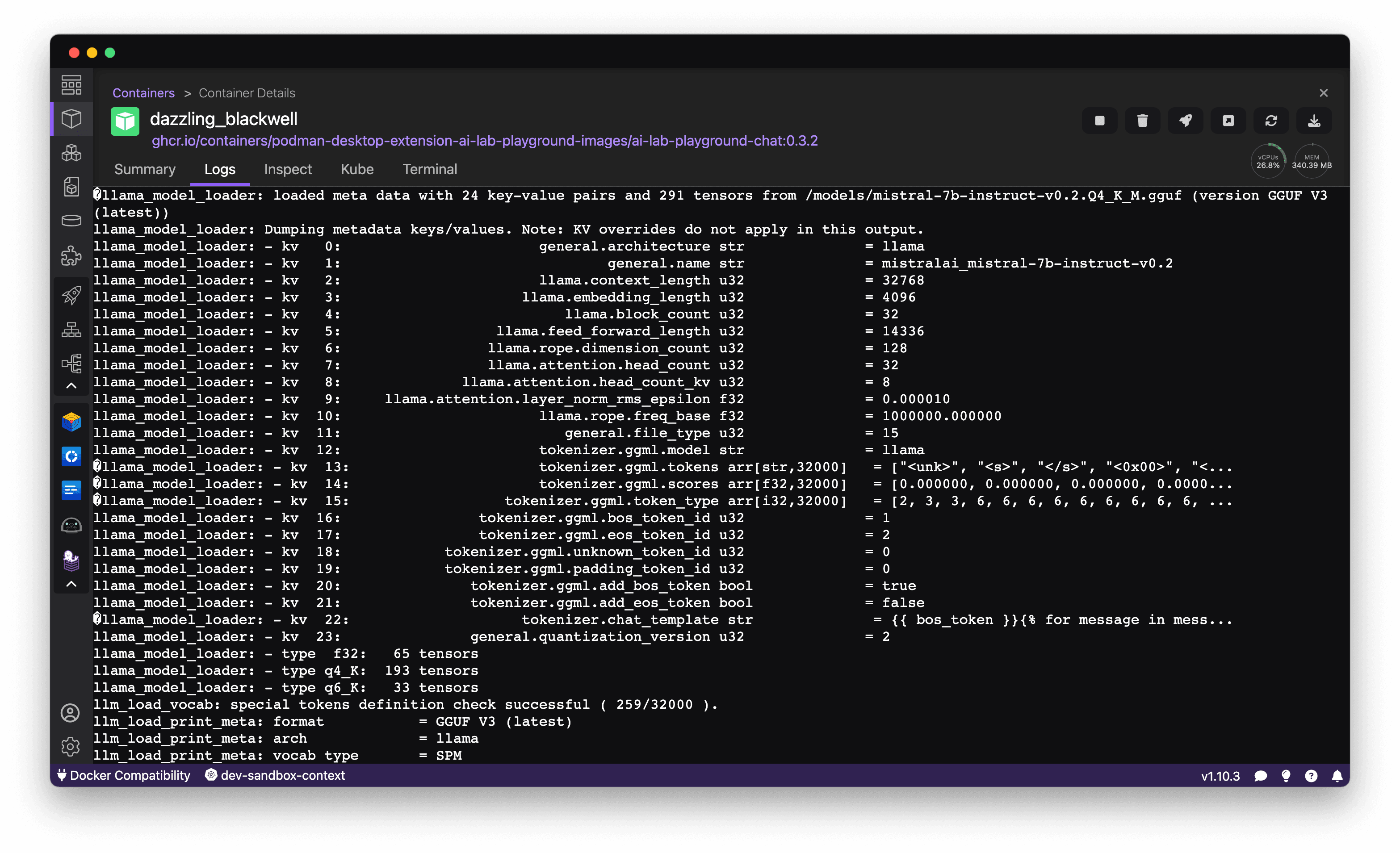Deploy container to Kubernetes rocket button
Image resolution: width=1400 pixels, height=853 pixels.
[x=1185, y=121]
